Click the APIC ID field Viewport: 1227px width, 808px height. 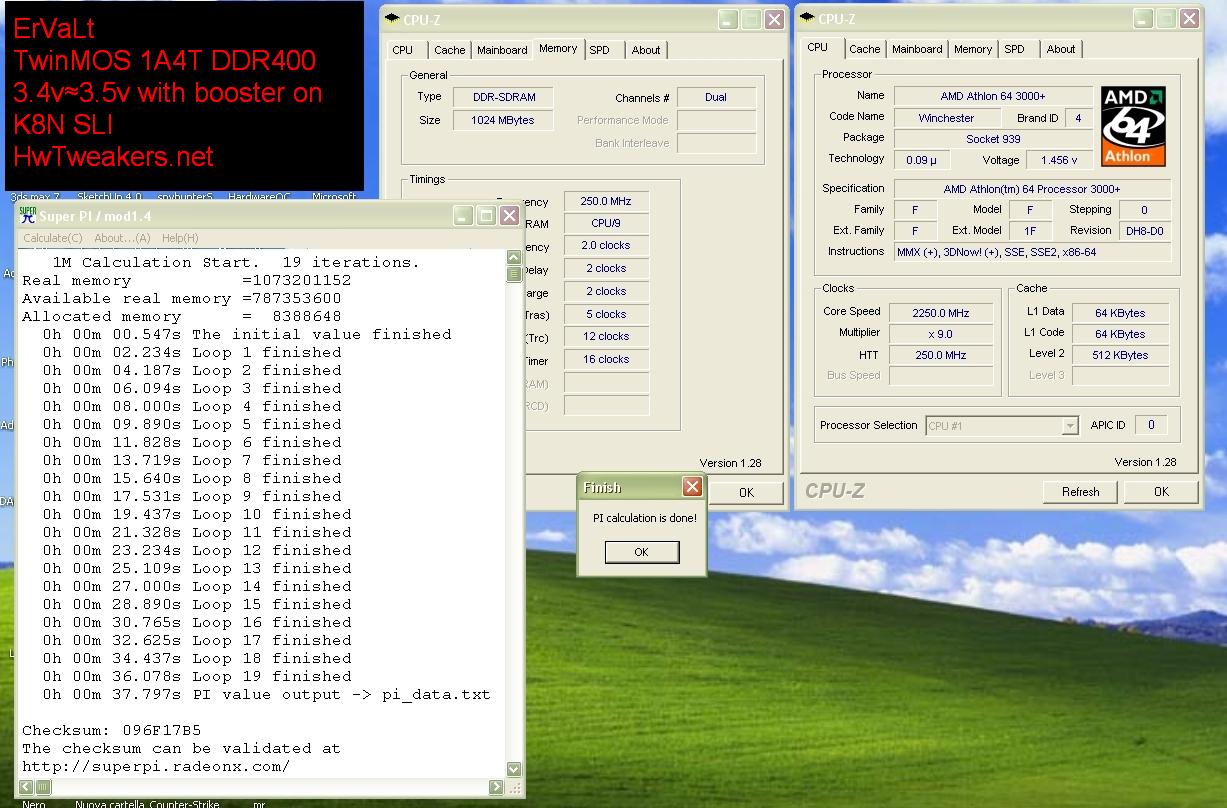pos(1151,425)
